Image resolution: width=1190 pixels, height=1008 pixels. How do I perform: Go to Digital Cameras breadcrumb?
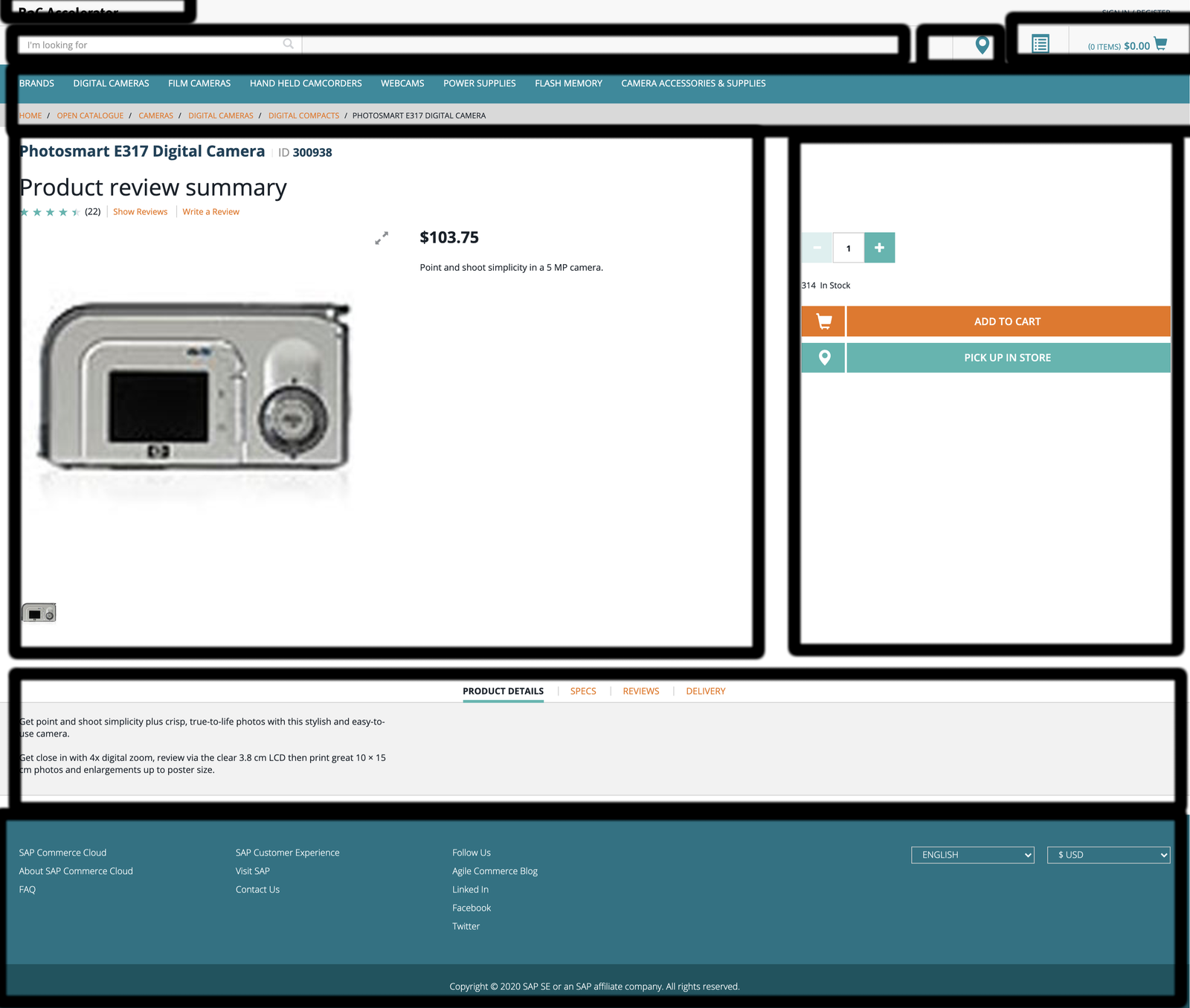pyautogui.click(x=220, y=115)
